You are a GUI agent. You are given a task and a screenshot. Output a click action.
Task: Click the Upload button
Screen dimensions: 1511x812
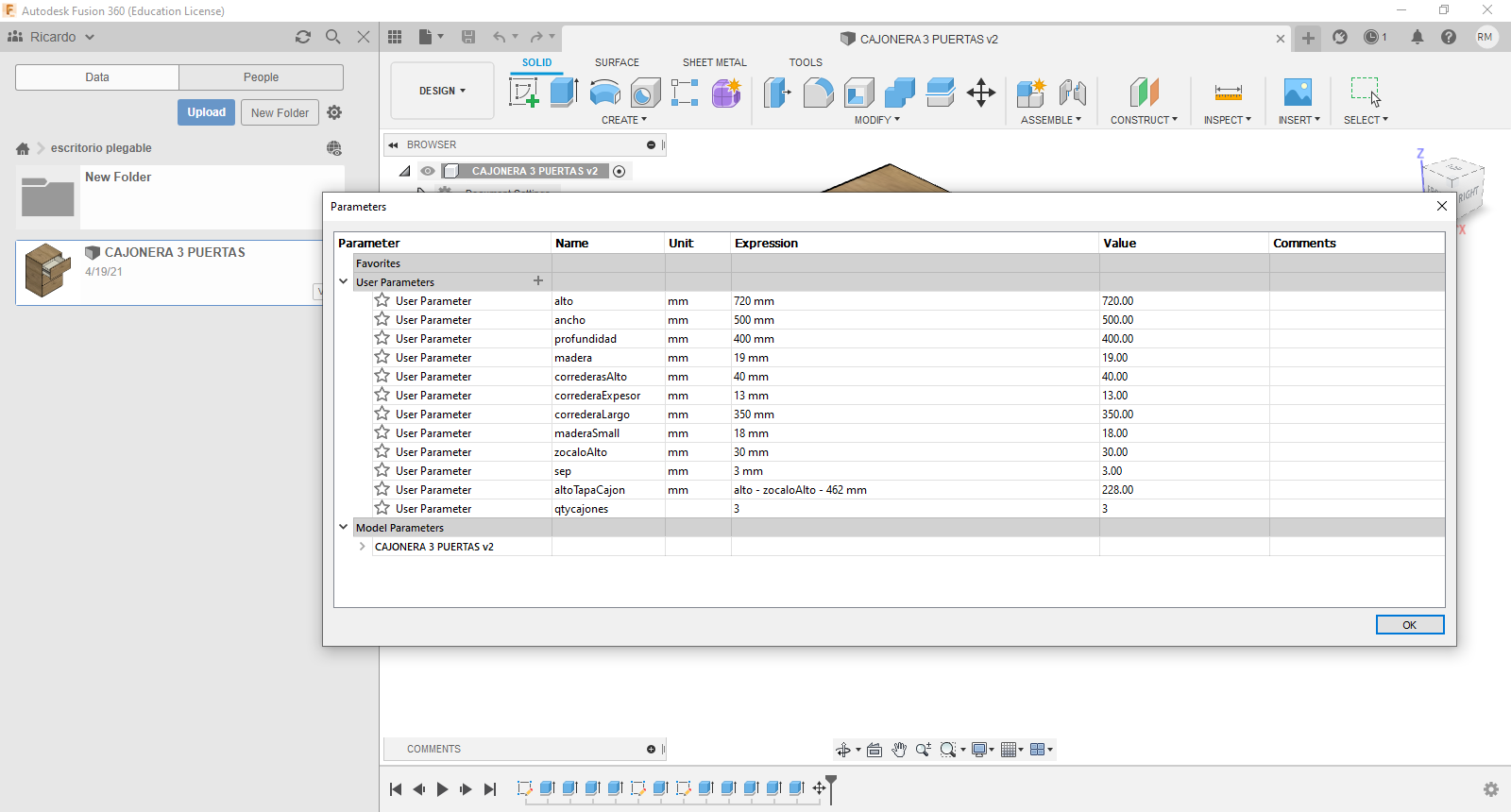click(x=206, y=112)
